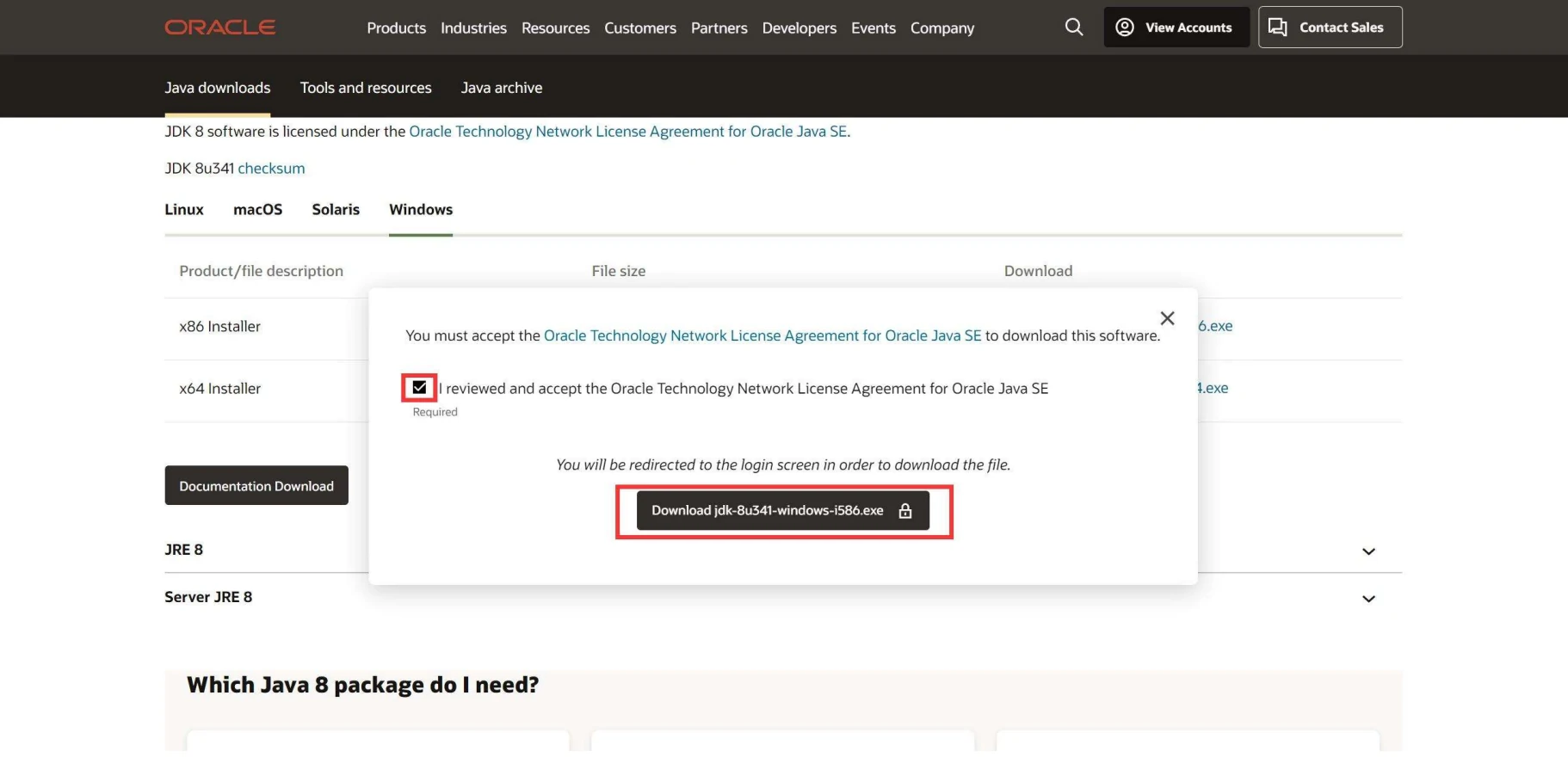Click the Server JRE 8 heading
This screenshot has width=1568, height=757.
208,597
